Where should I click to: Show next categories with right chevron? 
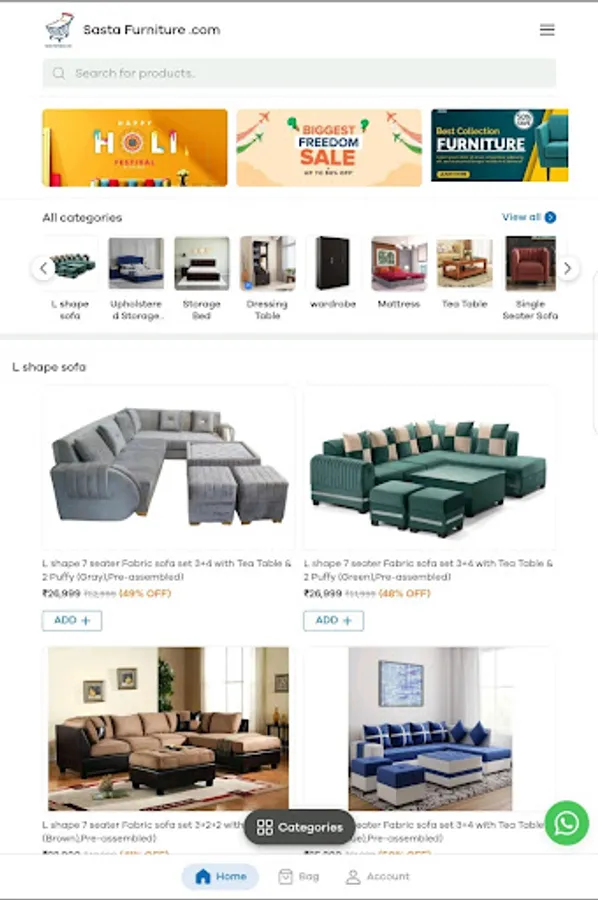coord(568,268)
